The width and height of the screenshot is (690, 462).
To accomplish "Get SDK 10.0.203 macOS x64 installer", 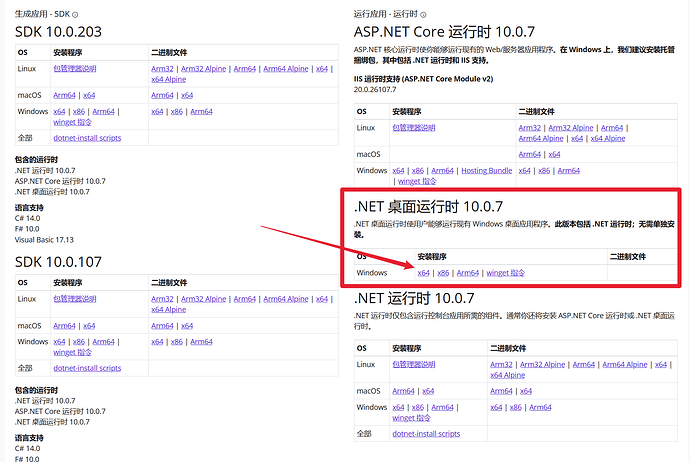I will point(89,95).
